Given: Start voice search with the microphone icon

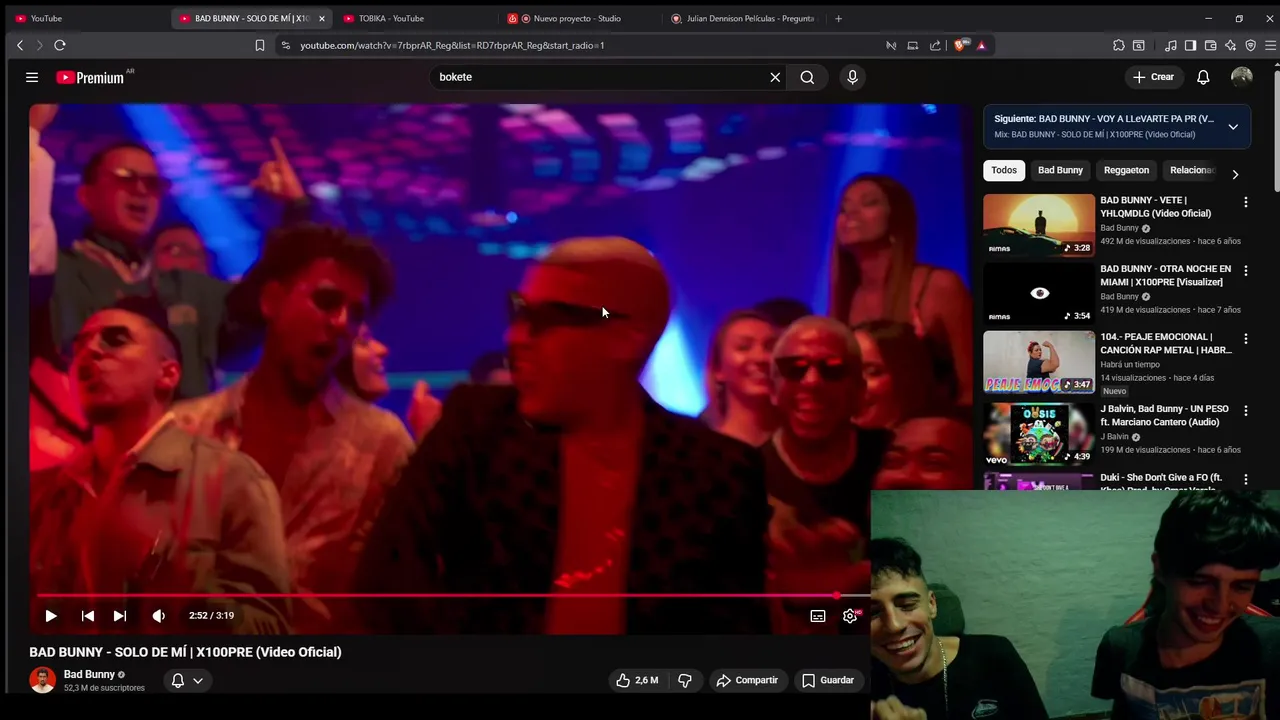Looking at the screenshot, I should (852, 77).
